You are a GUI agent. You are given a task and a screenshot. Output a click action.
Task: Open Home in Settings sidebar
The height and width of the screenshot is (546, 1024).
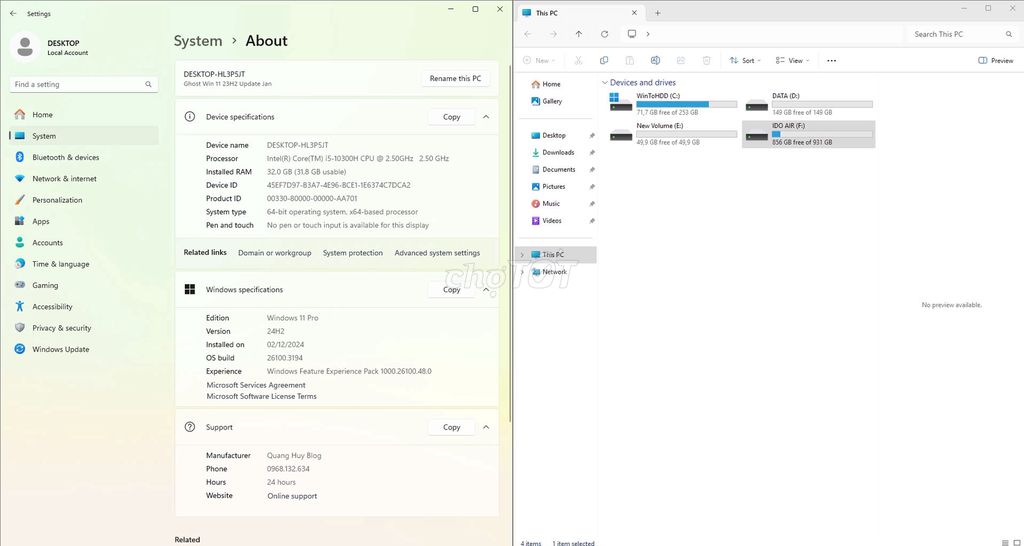click(84, 114)
